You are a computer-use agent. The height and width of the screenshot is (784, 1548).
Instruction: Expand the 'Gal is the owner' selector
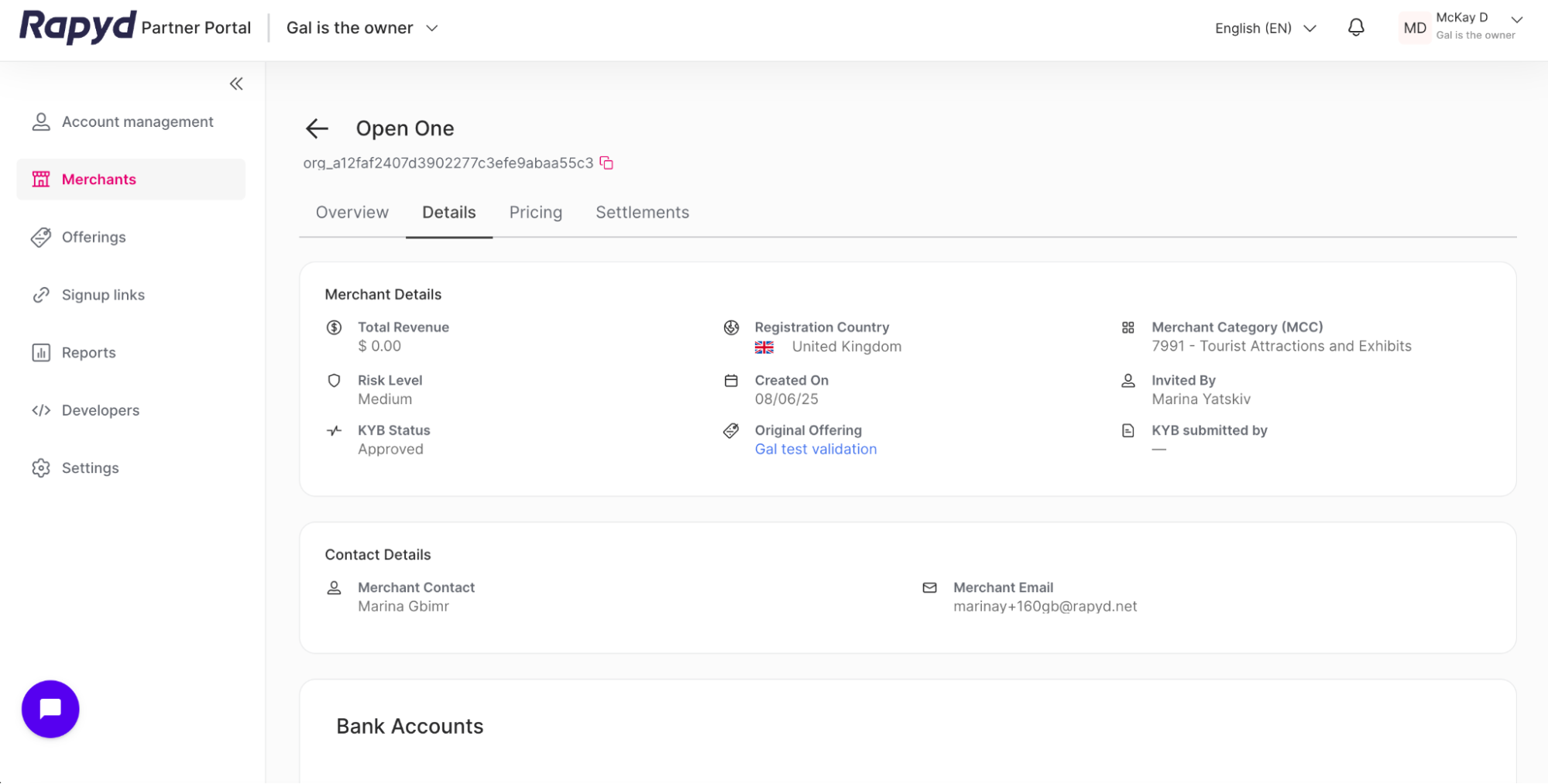[x=362, y=28]
